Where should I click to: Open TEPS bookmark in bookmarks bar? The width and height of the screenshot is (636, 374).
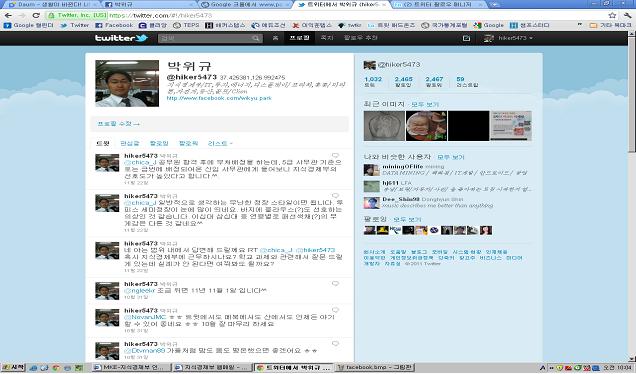[x=186, y=25]
